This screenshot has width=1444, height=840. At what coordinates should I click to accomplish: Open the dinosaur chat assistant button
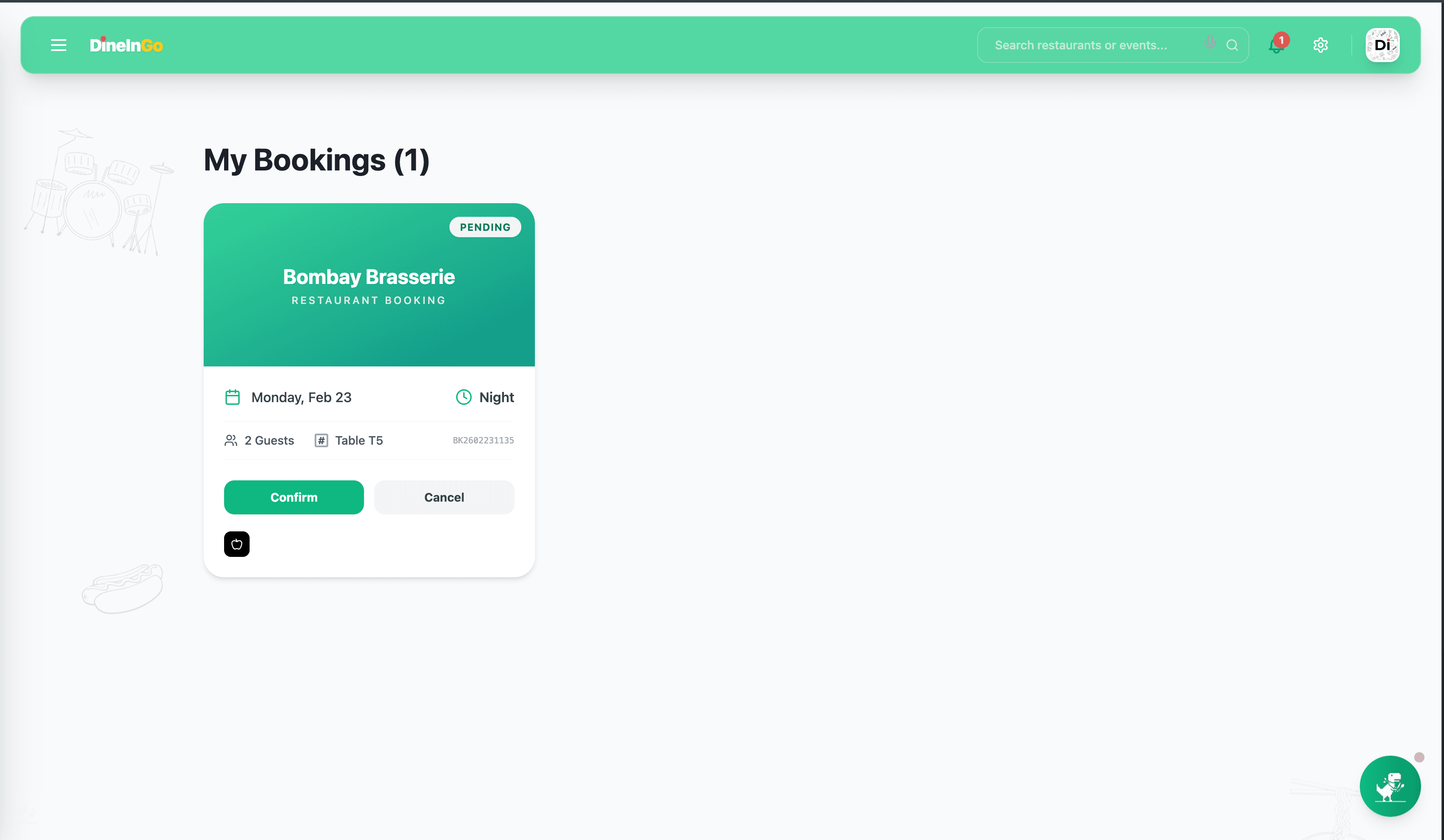tap(1390, 786)
